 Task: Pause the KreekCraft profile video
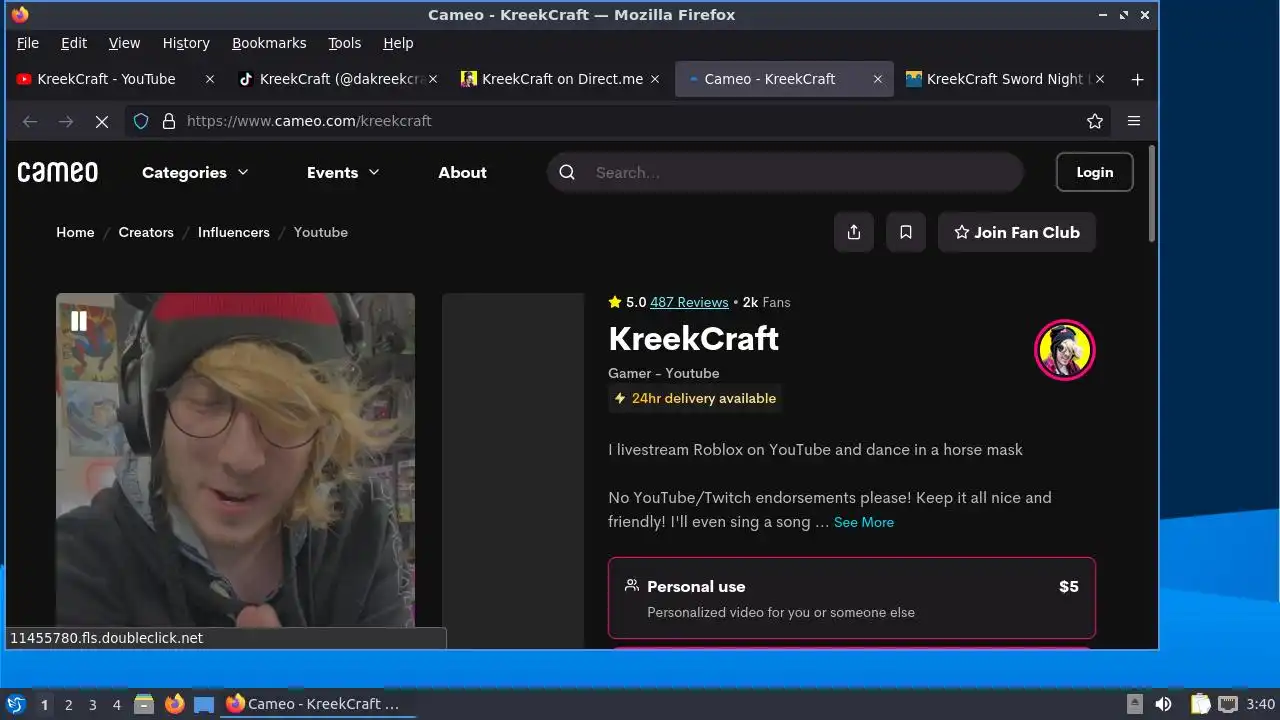79,321
